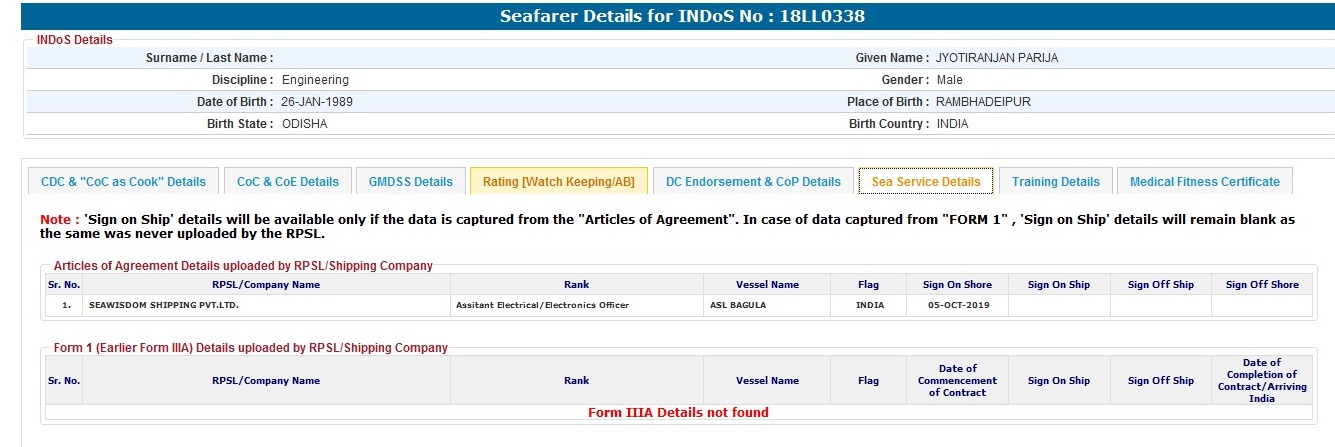Click the Date of Commencement of Contract header
Viewport: 1335px width, 447px height.
[x=957, y=380]
